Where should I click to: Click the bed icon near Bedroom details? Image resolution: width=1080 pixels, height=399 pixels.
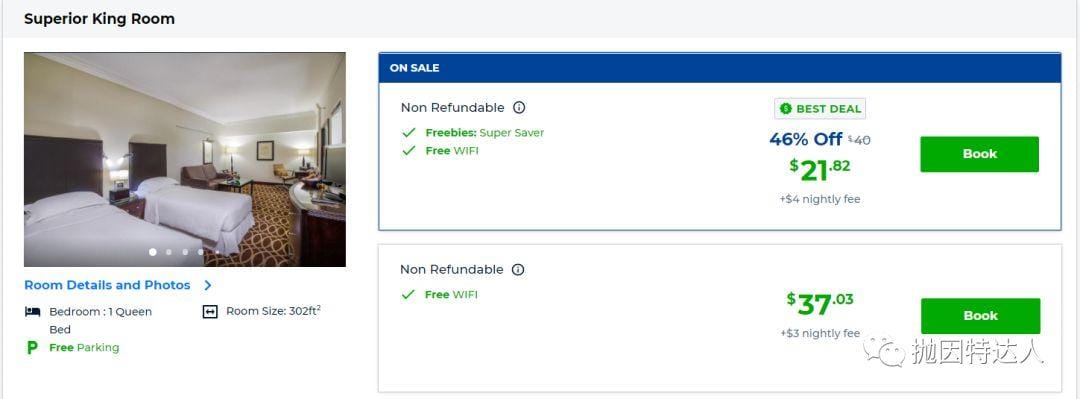(x=32, y=311)
